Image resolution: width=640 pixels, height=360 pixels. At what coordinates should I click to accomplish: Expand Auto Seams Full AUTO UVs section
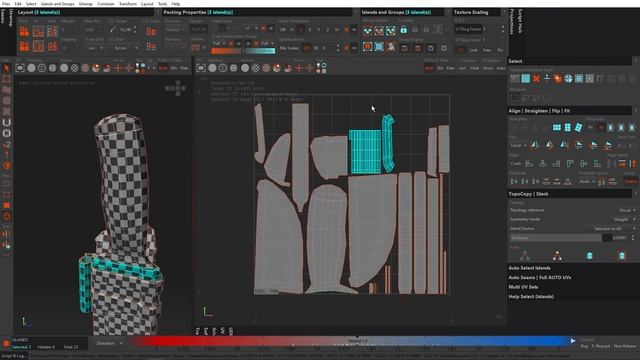tap(540, 278)
